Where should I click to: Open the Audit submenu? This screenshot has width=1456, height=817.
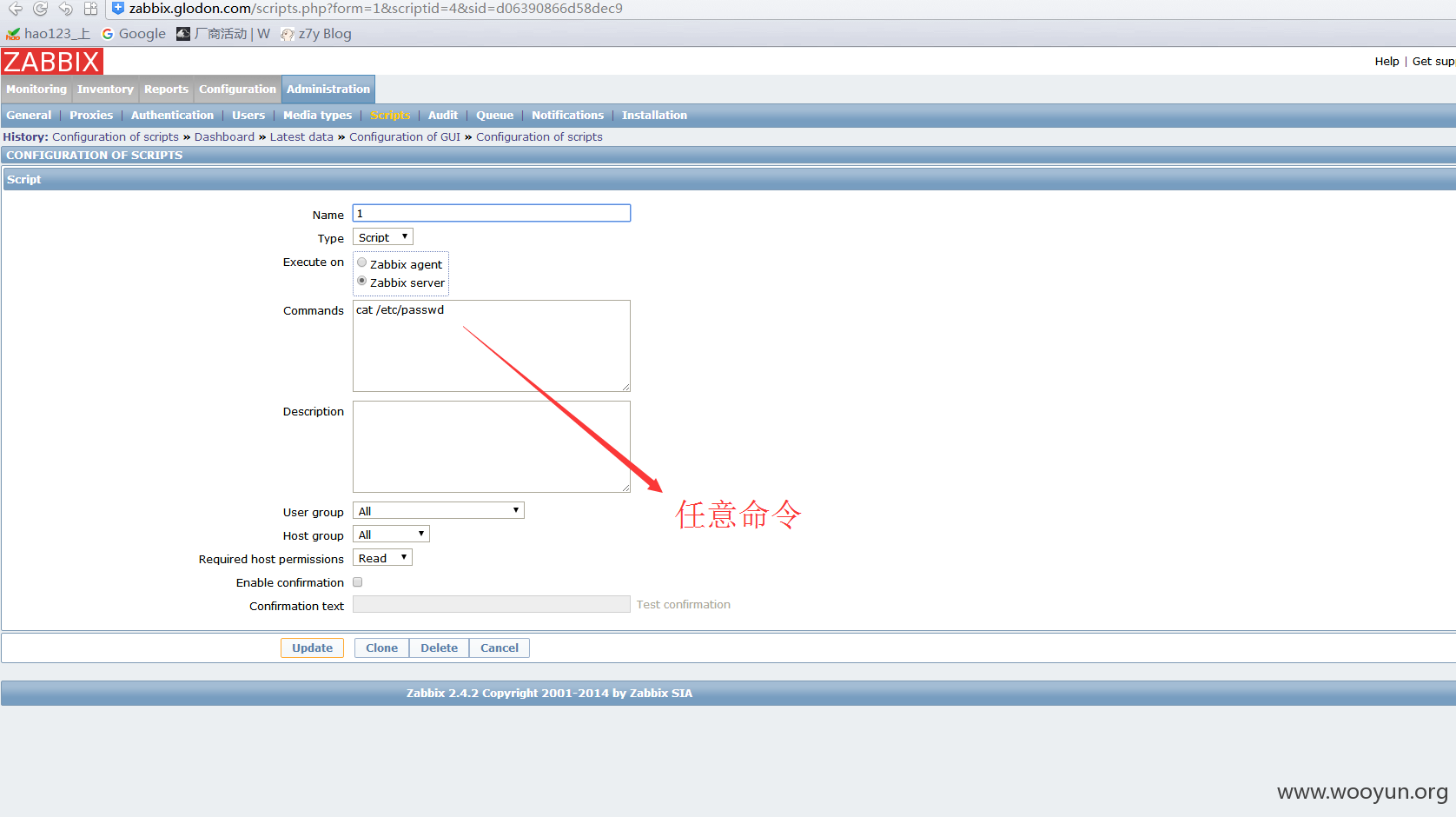443,116
